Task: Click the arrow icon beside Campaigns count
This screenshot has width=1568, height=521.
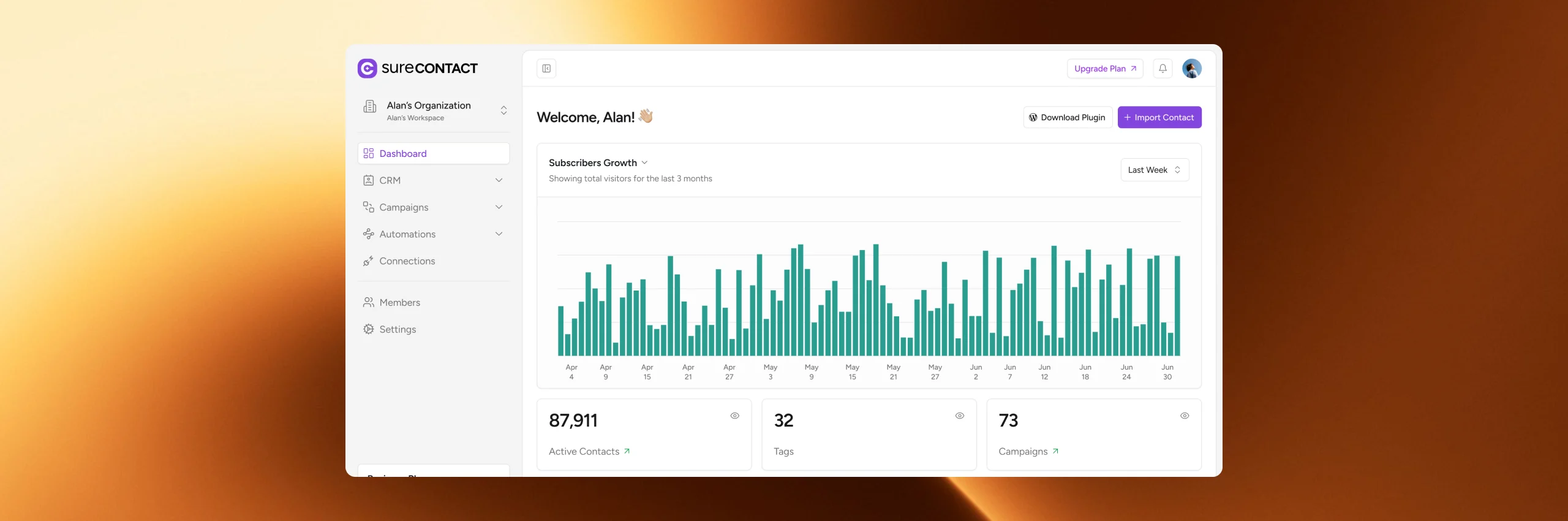Action: (1055, 451)
